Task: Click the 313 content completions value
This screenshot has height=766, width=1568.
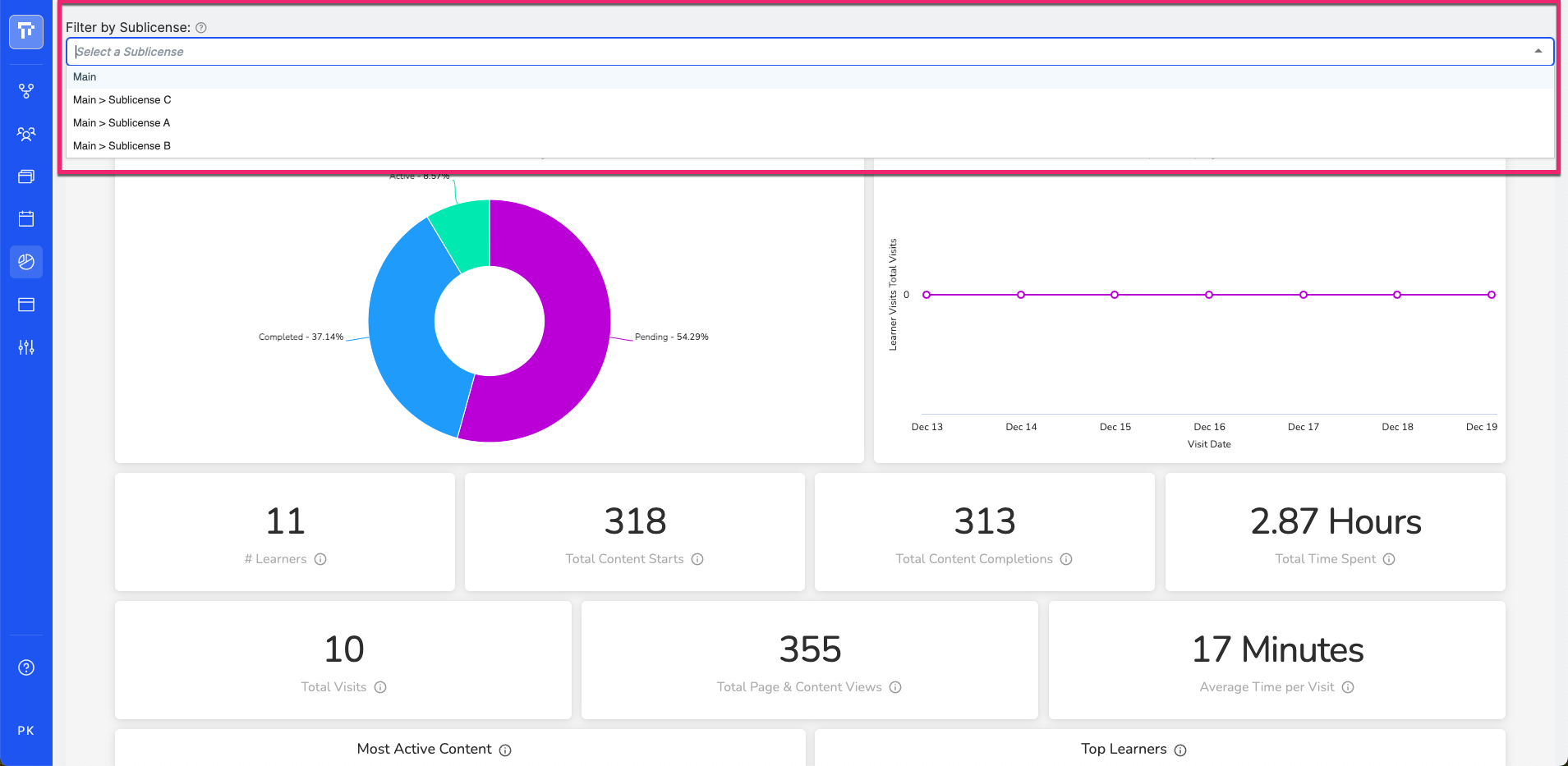Action: [x=985, y=521]
